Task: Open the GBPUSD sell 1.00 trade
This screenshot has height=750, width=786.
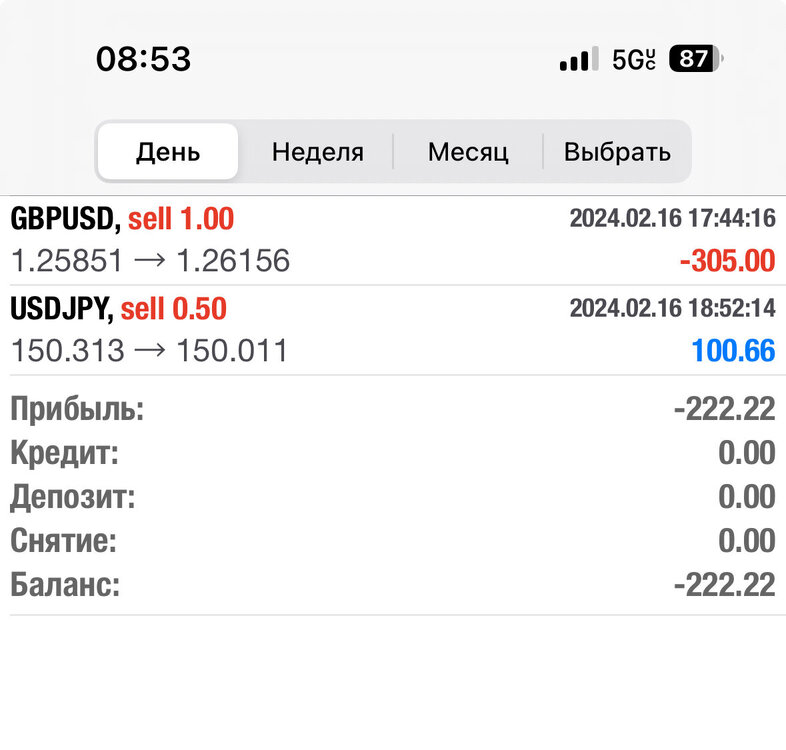Action: click(393, 240)
